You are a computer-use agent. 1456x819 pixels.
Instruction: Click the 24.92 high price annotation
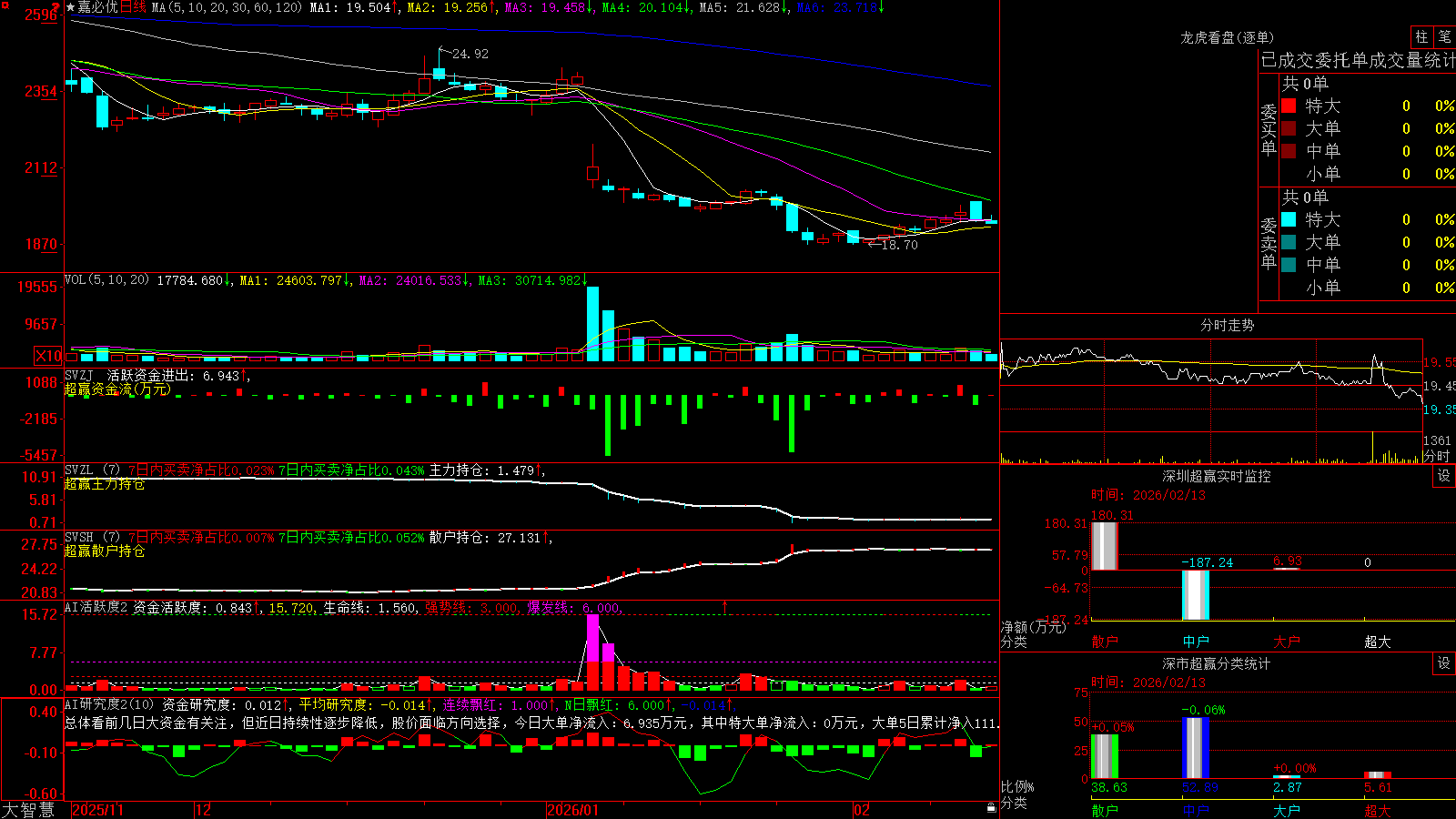pyautogui.click(x=470, y=54)
